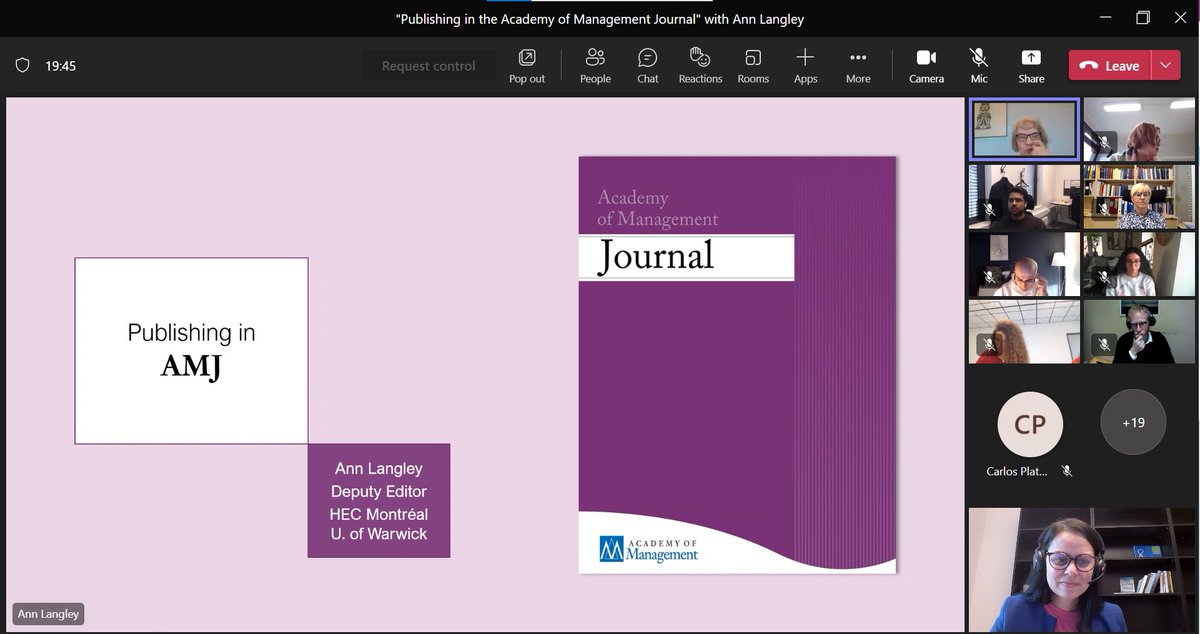The width and height of the screenshot is (1200, 634).
Task: Restore down the meeting window
Action: click(1142, 18)
